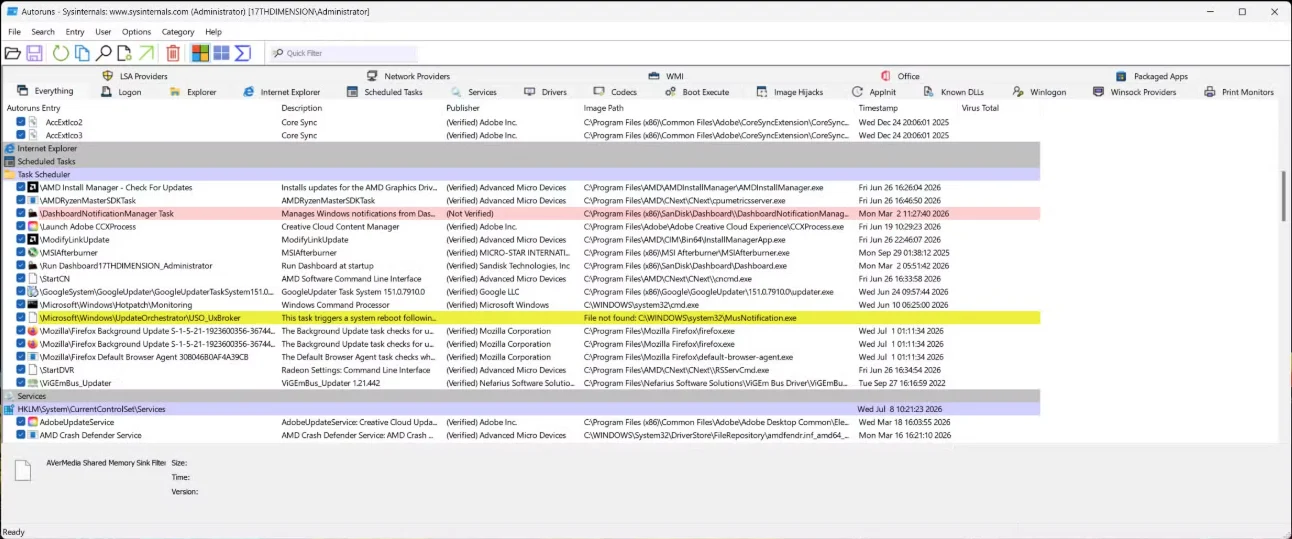Open the File menu
This screenshot has width=1292, height=539.
click(14, 32)
